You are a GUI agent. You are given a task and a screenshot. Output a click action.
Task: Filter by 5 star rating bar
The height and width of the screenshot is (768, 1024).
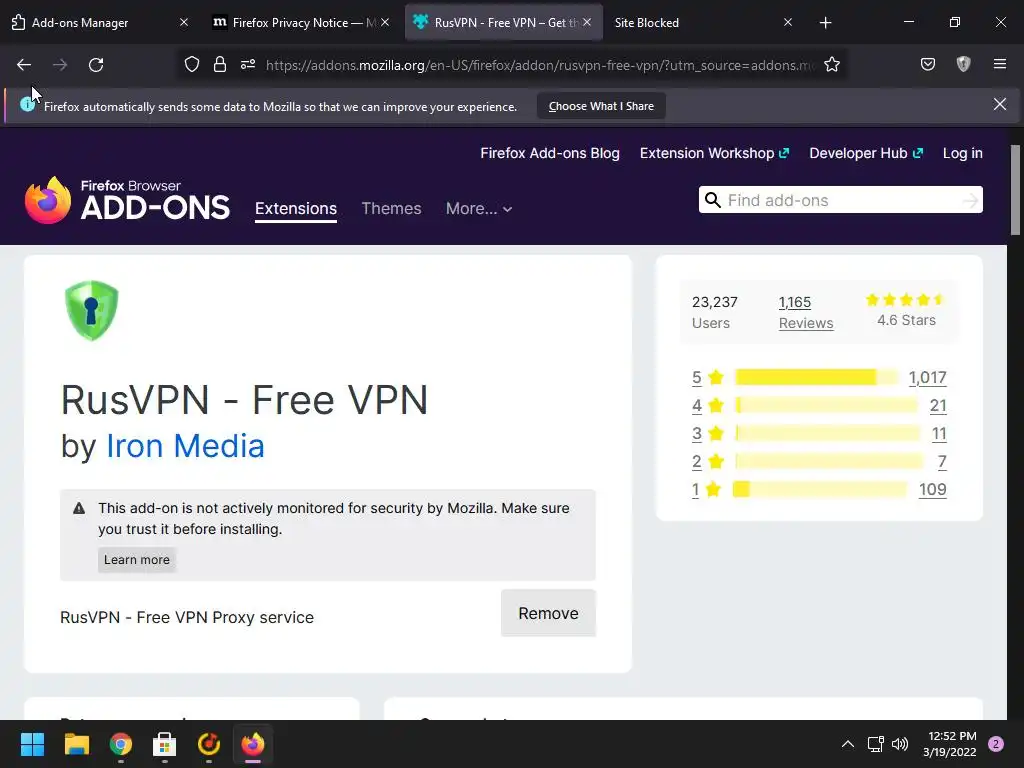(816, 377)
